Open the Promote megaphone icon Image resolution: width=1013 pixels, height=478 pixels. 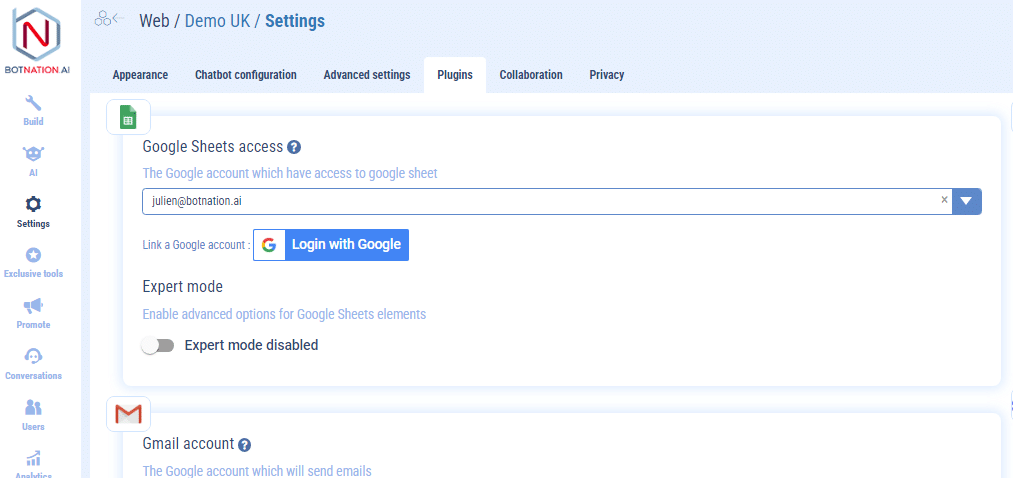(33, 306)
